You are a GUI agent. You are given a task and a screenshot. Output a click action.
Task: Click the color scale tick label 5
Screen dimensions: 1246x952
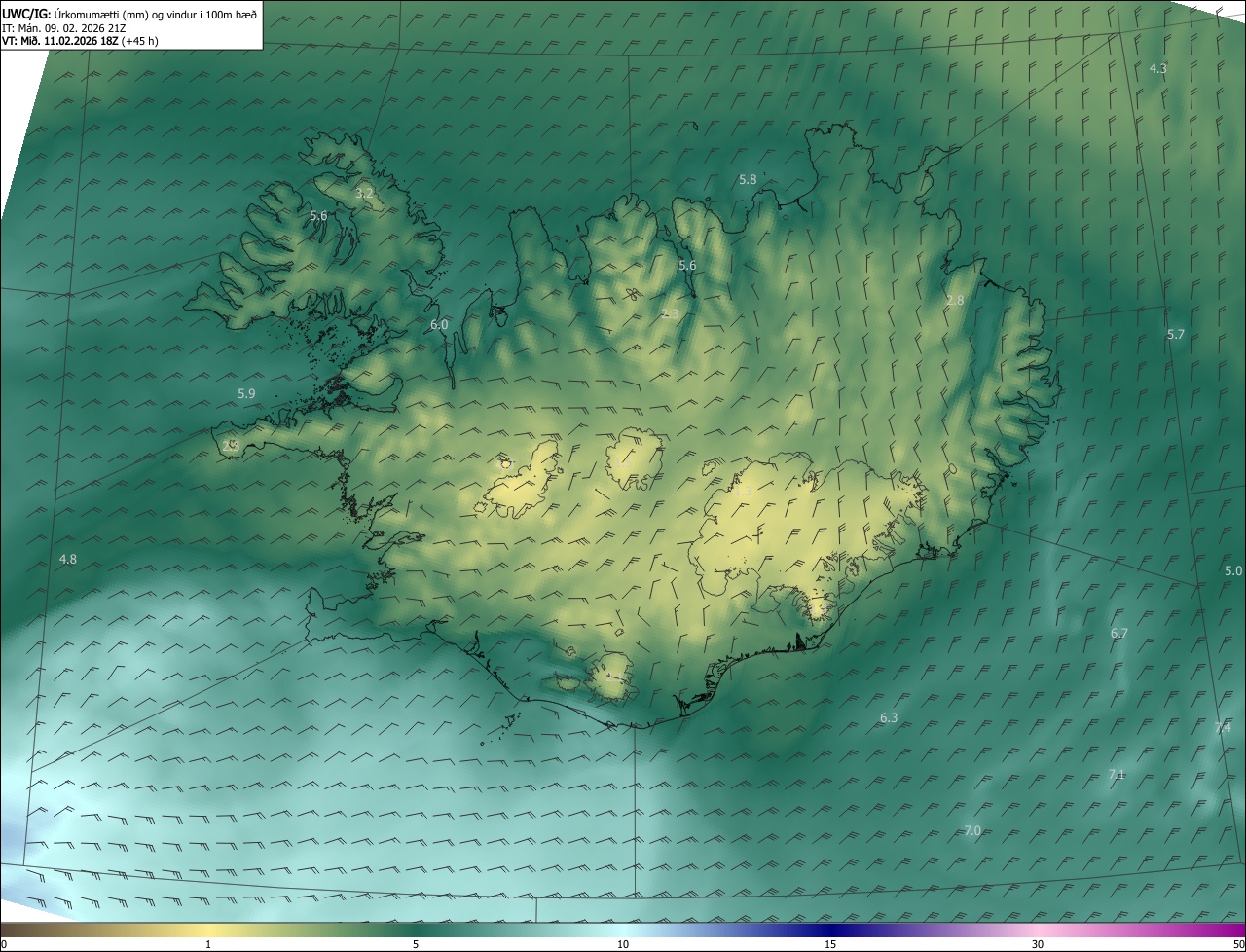pyautogui.click(x=416, y=944)
